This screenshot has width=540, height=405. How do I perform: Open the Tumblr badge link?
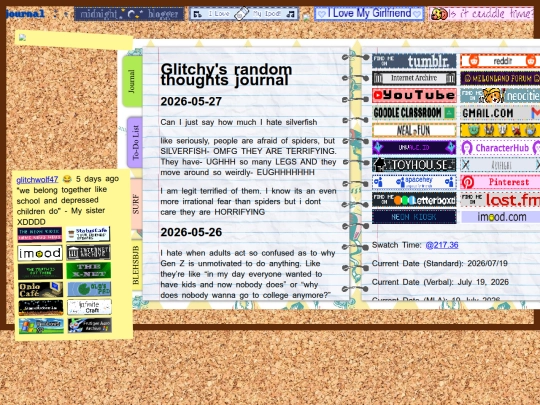(414, 61)
